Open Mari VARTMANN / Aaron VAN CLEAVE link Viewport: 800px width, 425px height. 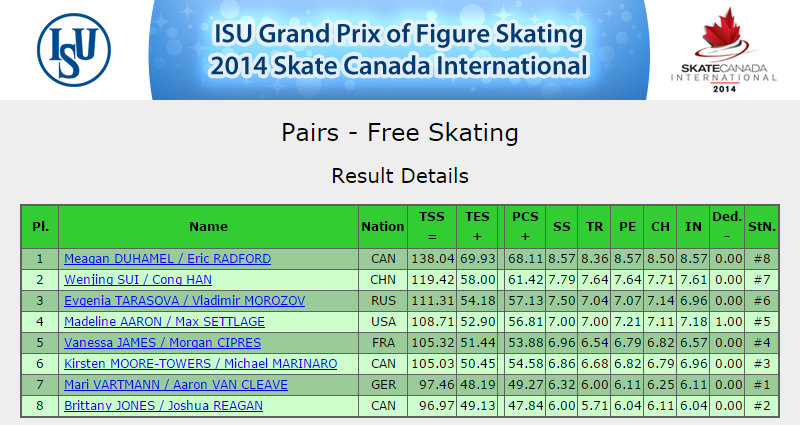(176, 384)
